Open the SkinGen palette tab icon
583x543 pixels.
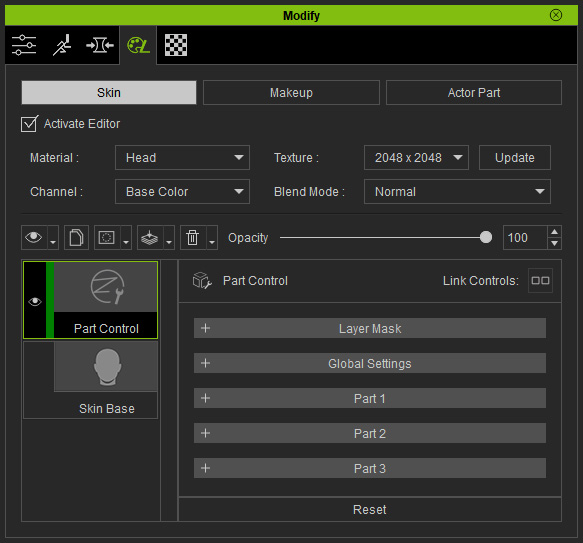click(x=138, y=45)
